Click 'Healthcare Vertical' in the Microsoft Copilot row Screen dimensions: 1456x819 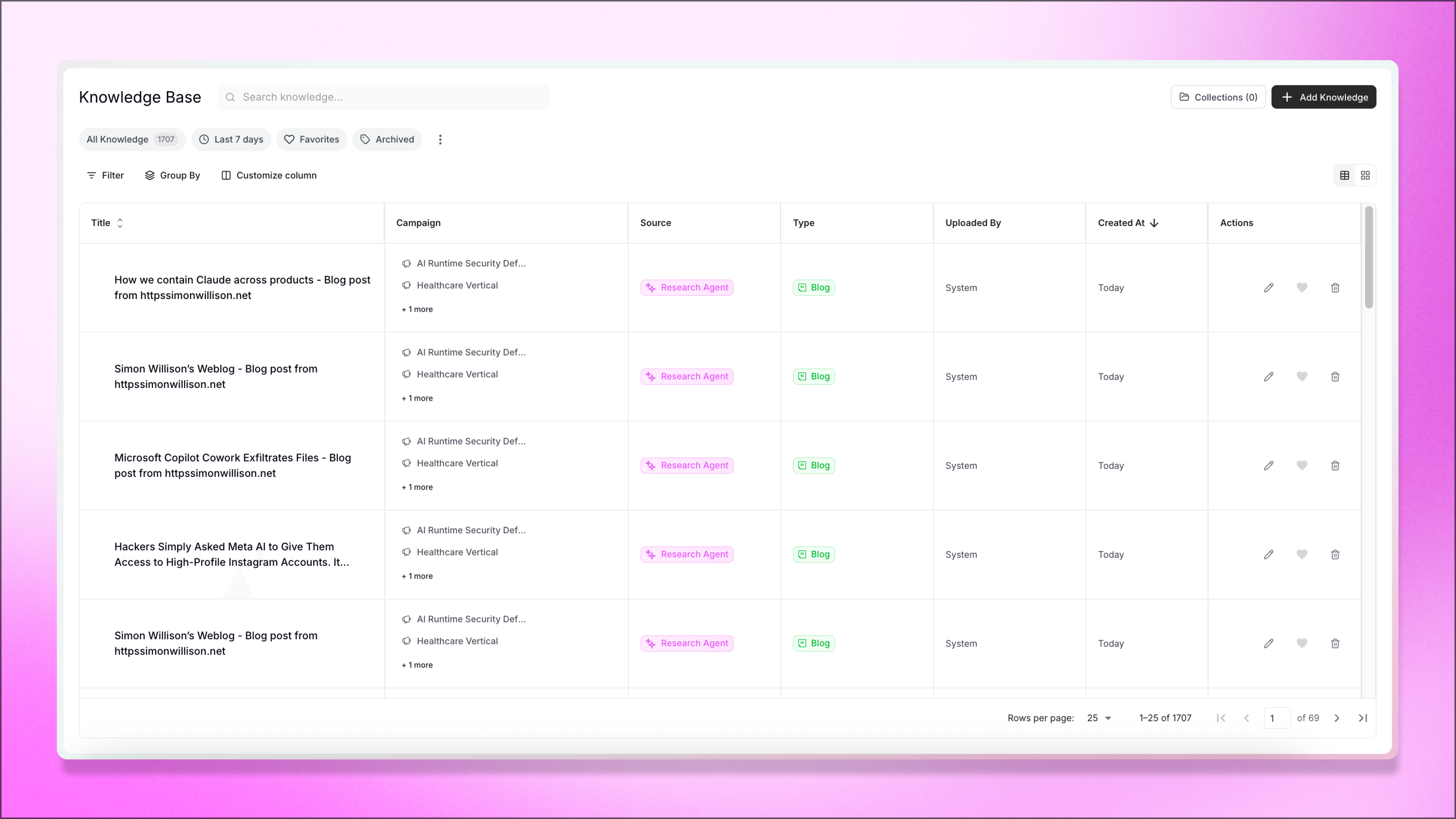pyautogui.click(x=457, y=464)
